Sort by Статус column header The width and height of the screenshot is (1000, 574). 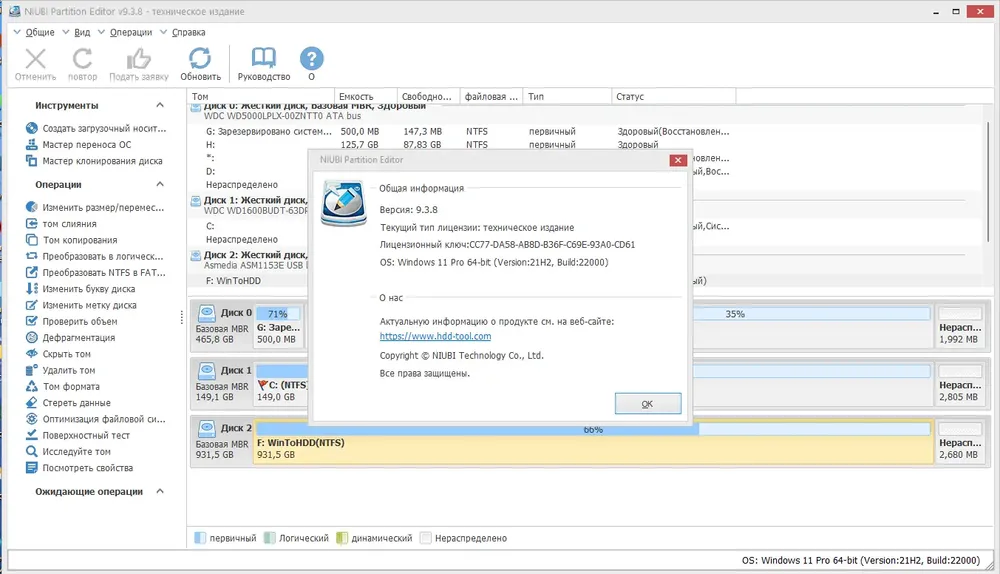click(x=674, y=96)
